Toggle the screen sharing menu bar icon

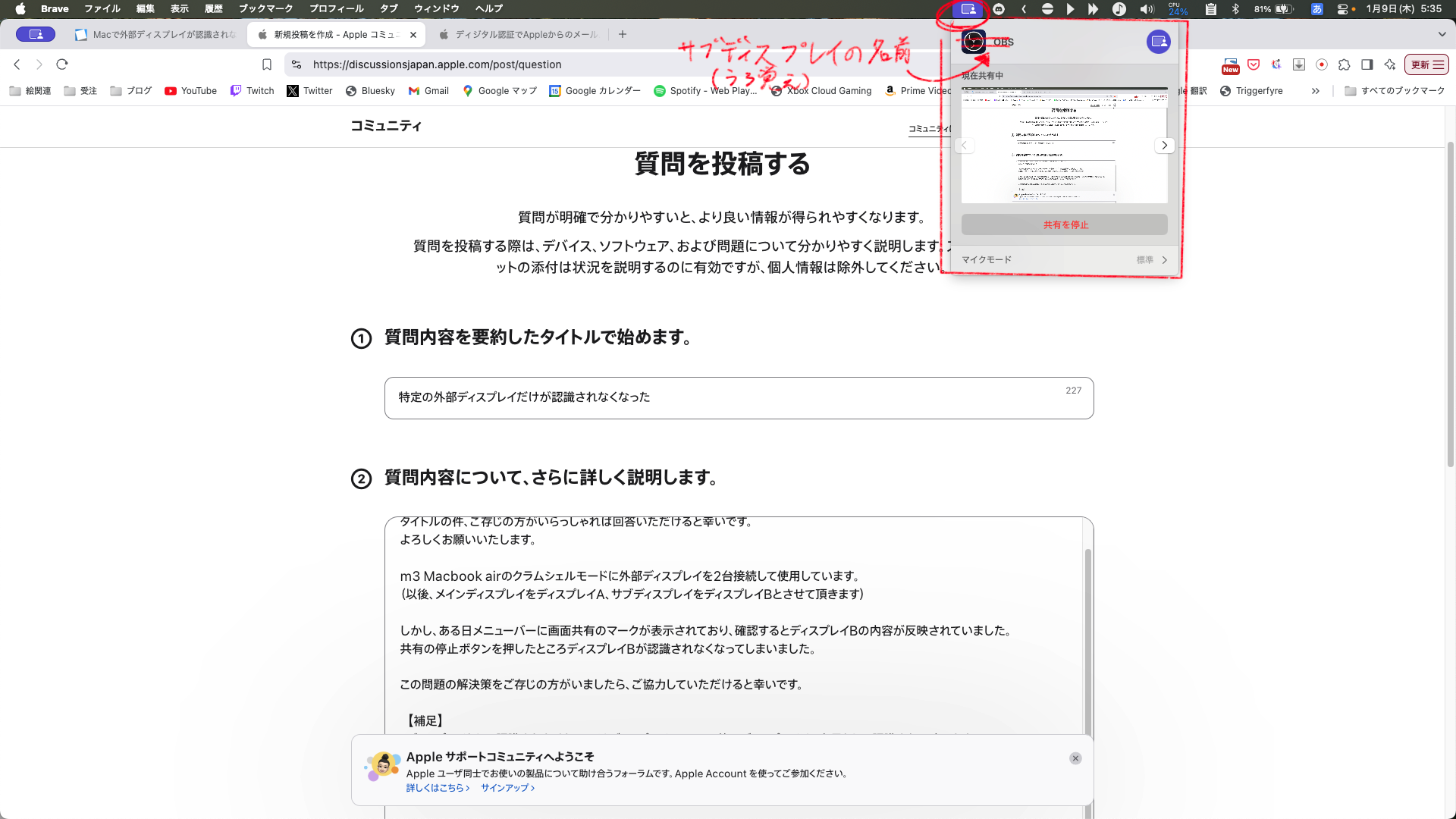coord(968,9)
